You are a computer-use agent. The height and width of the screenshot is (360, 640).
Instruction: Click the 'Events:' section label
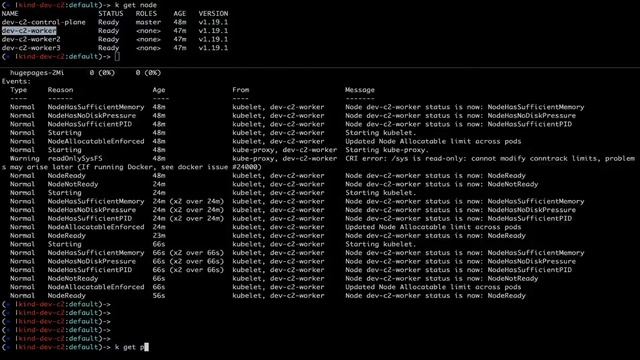click(16, 81)
